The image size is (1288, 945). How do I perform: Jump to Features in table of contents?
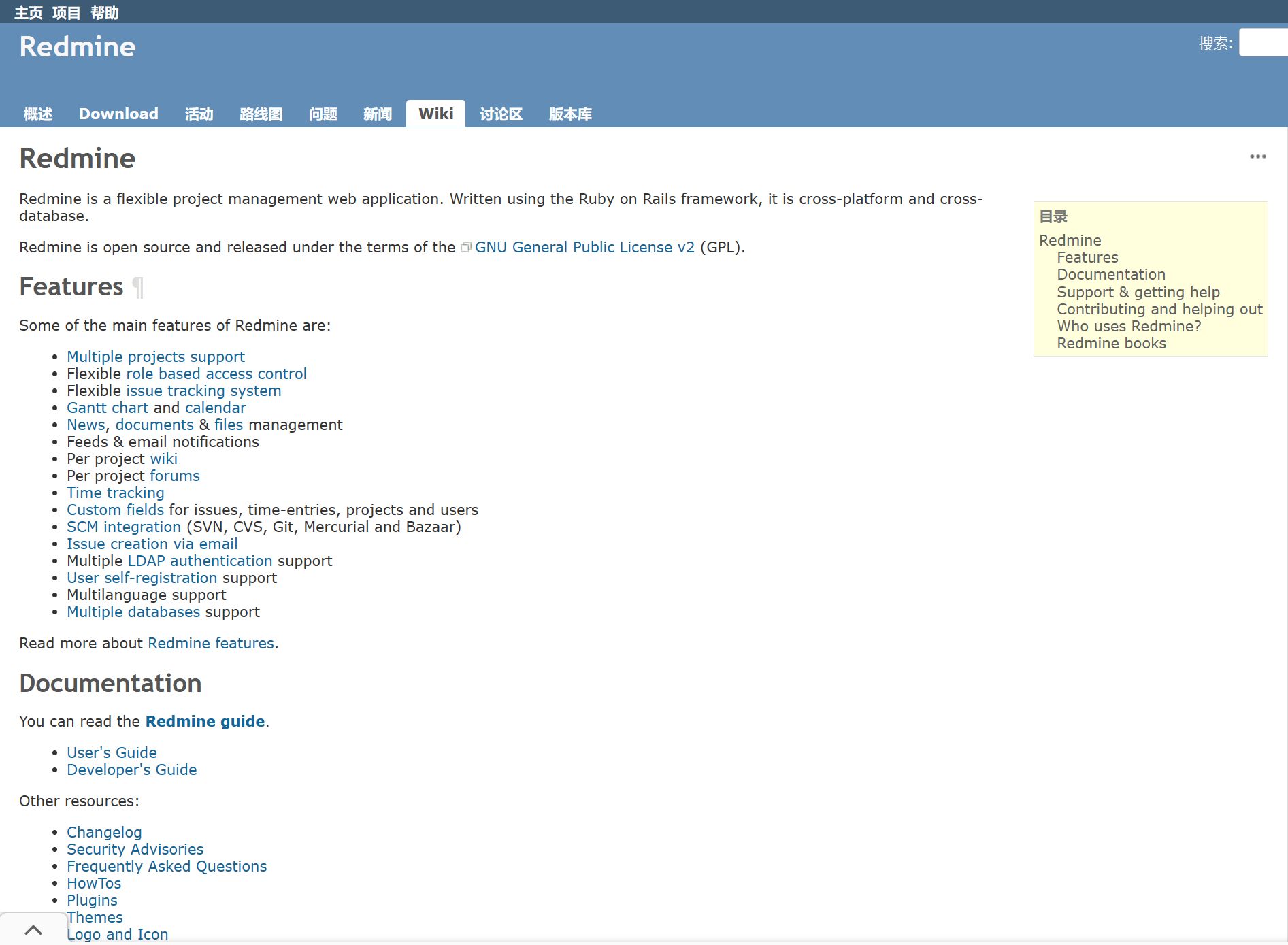point(1087,257)
